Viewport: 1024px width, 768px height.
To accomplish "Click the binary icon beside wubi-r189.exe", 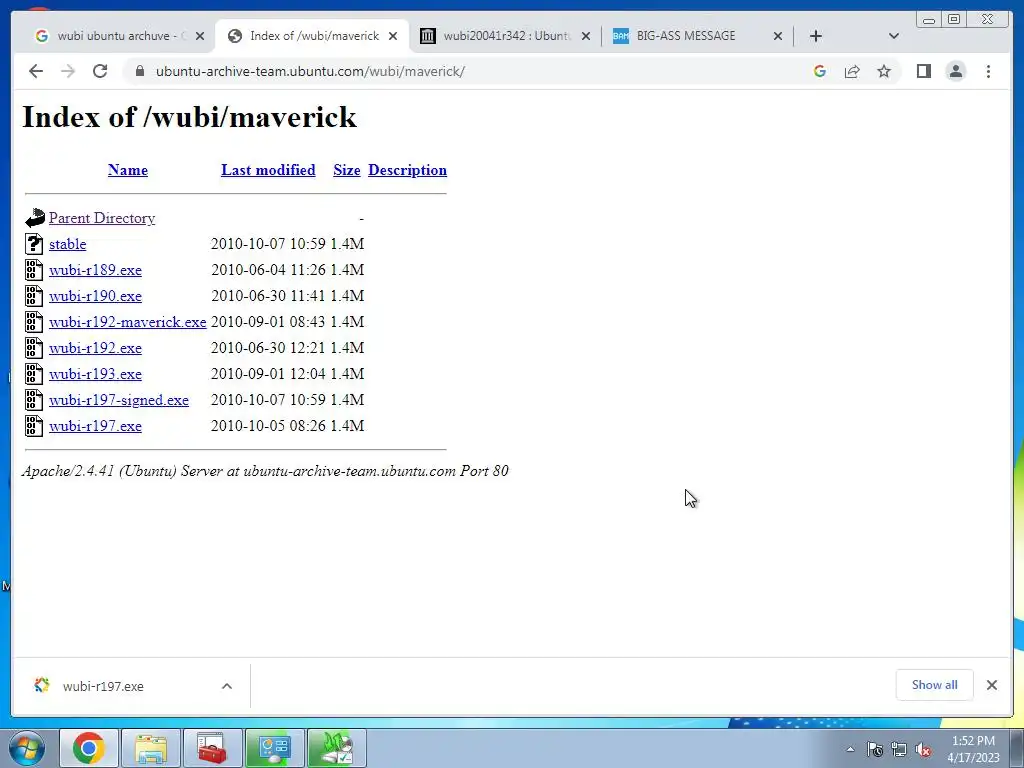I will click(x=34, y=270).
